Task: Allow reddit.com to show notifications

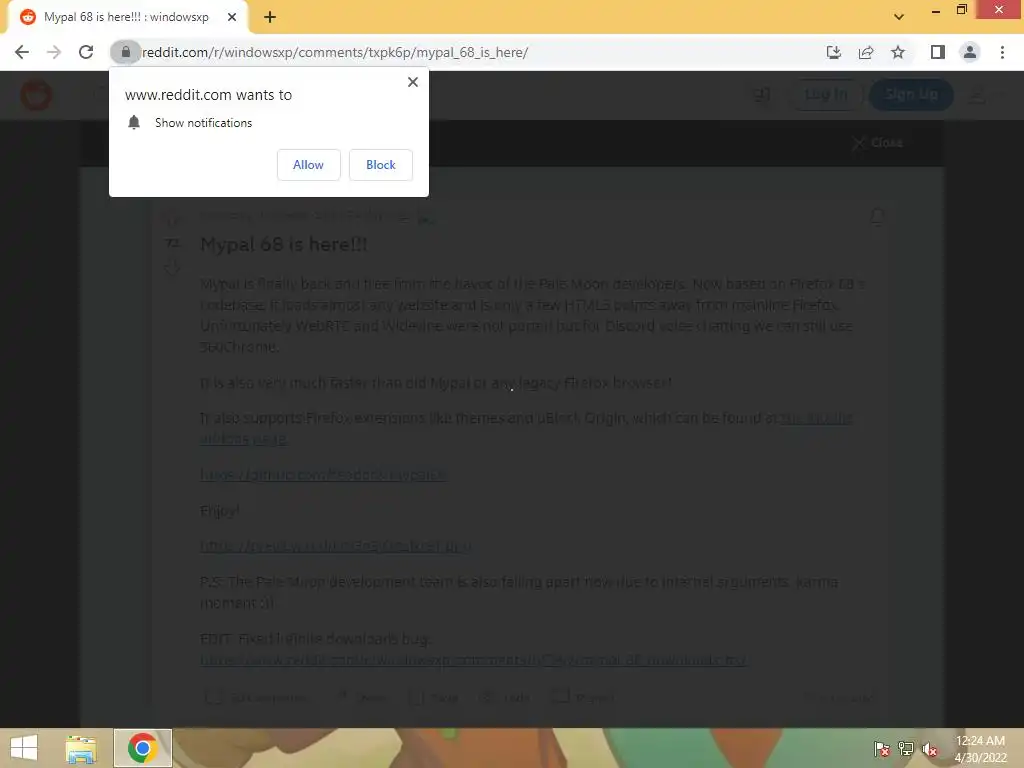Action: [308, 165]
